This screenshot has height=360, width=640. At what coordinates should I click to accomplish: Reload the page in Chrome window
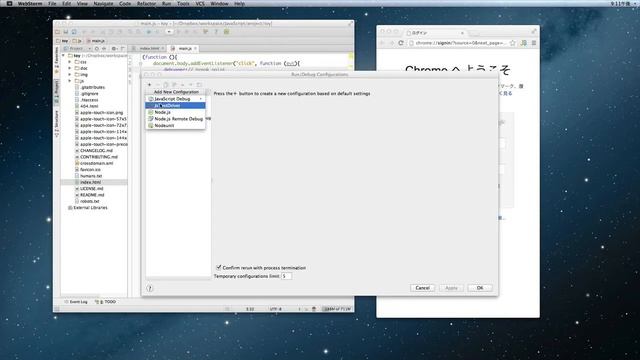(401, 43)
